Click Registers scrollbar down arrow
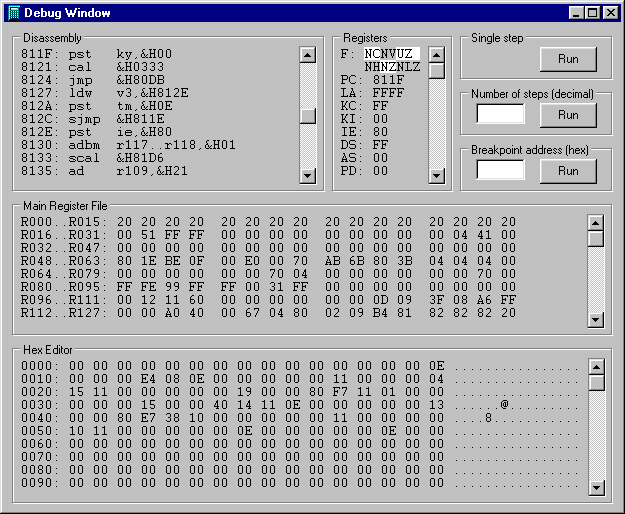 click(x=436, y=176)
